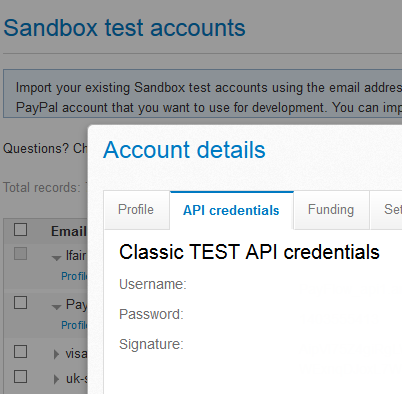Click the Signature value area
This screenshot has width=402, height=394.
pyautogui.click(x=348, y=357)
